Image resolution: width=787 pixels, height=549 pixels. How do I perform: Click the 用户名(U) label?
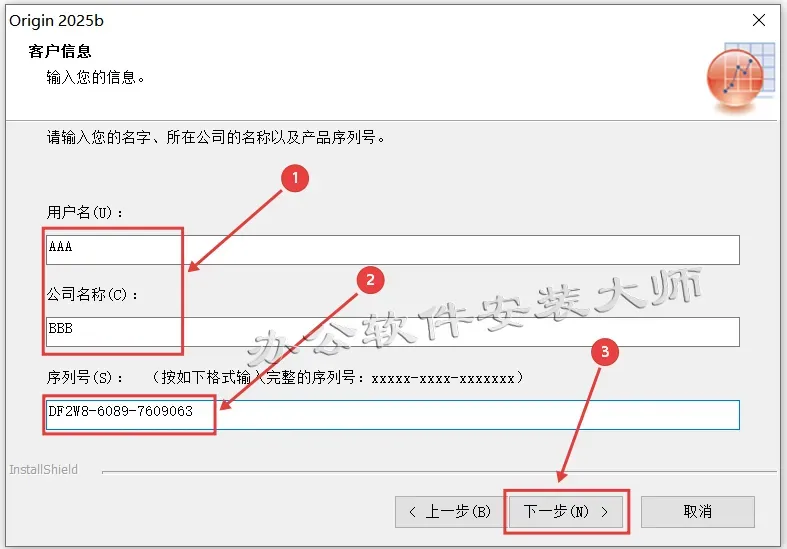pos(84,212)
